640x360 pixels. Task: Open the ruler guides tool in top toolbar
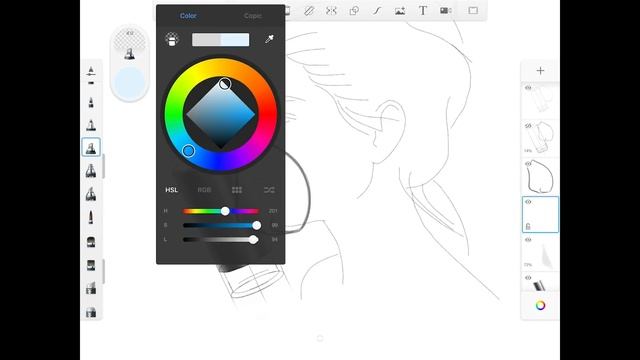(309, 11)
